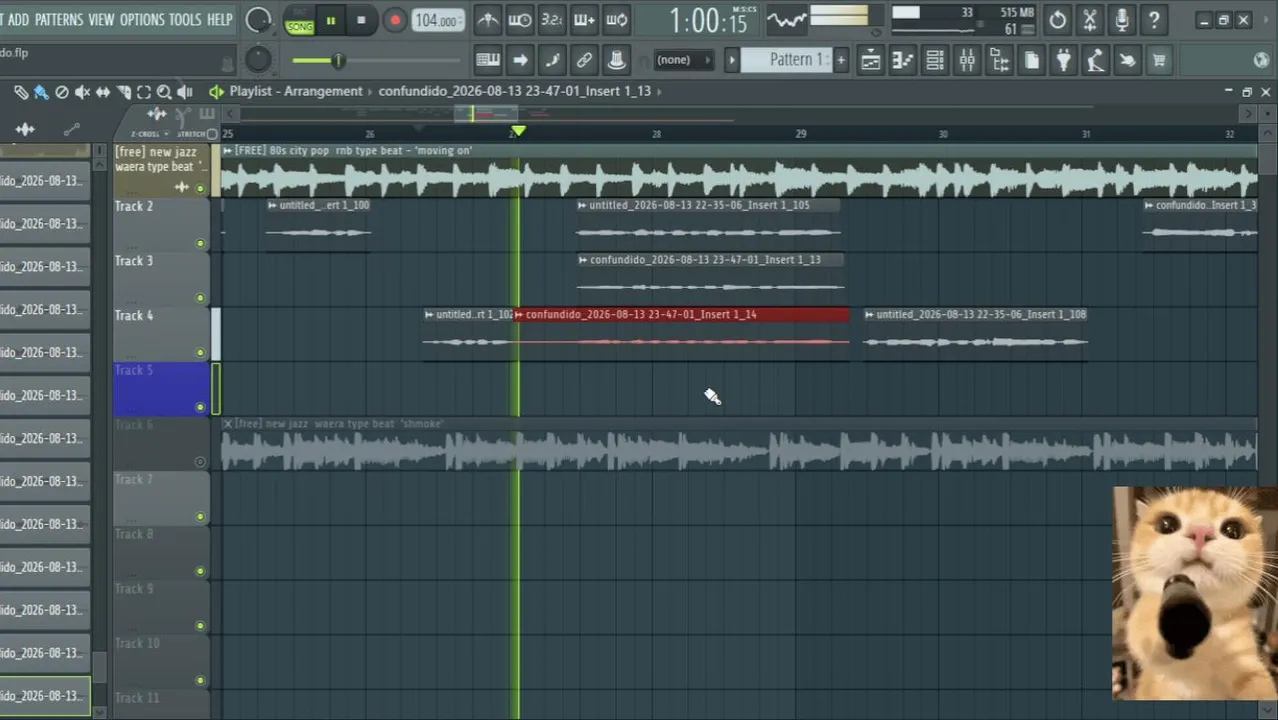Click the red record button
Image resolution: width=1278 pixels, height=720 pixels.
(395, 20)
